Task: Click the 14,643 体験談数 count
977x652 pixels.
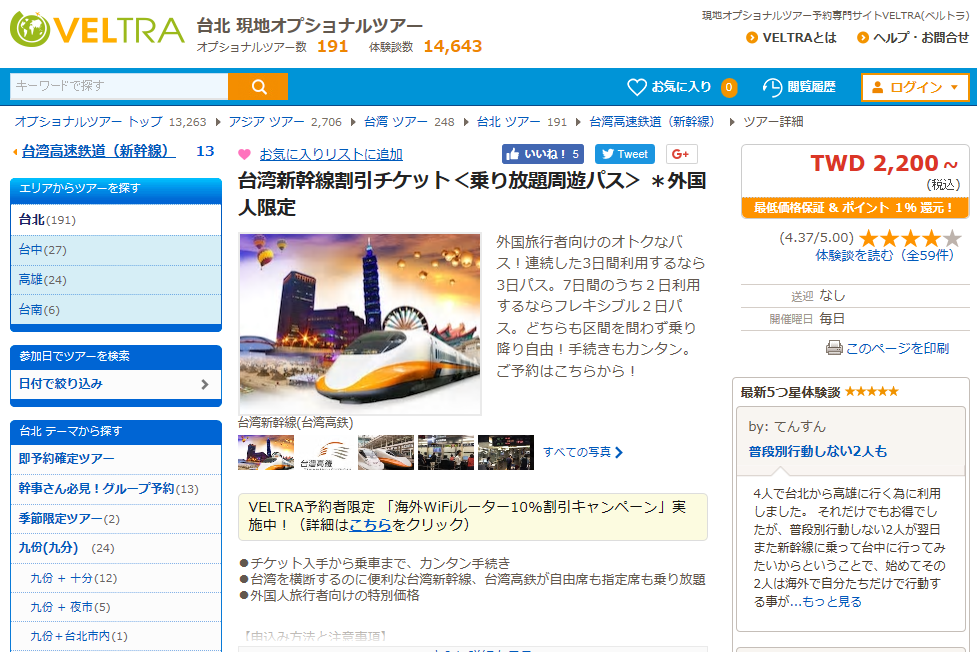Action: (452, 46)
